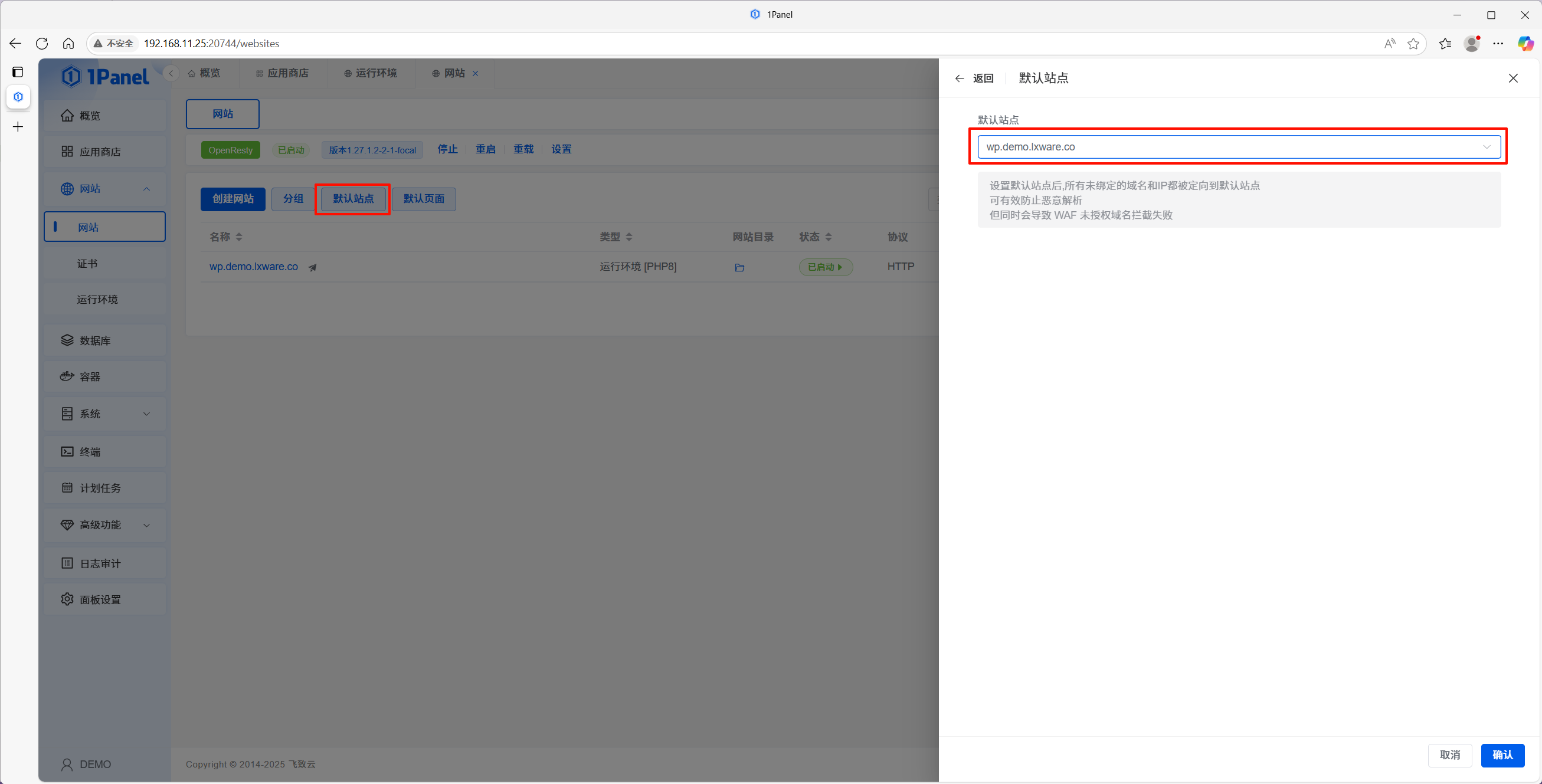Click the 已启动 OpenResty status tag
1542x784 pixels.
[x=291, y=150]
